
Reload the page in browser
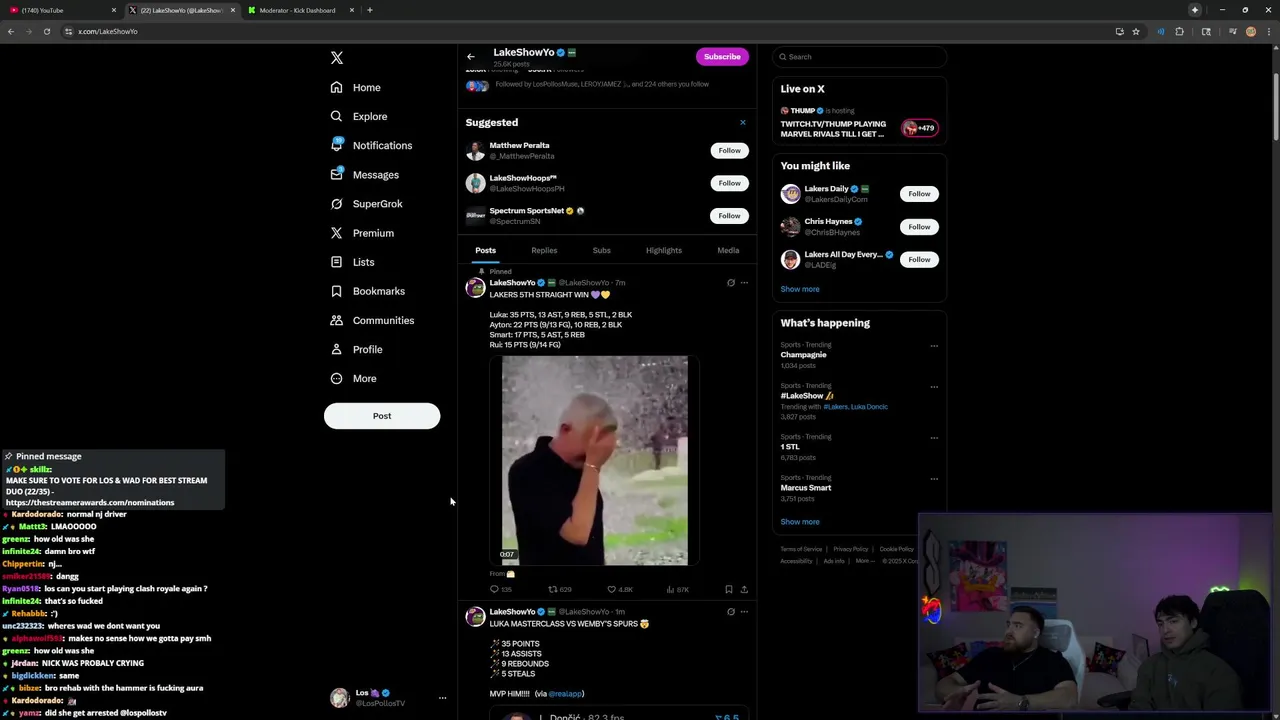[46, 31]
